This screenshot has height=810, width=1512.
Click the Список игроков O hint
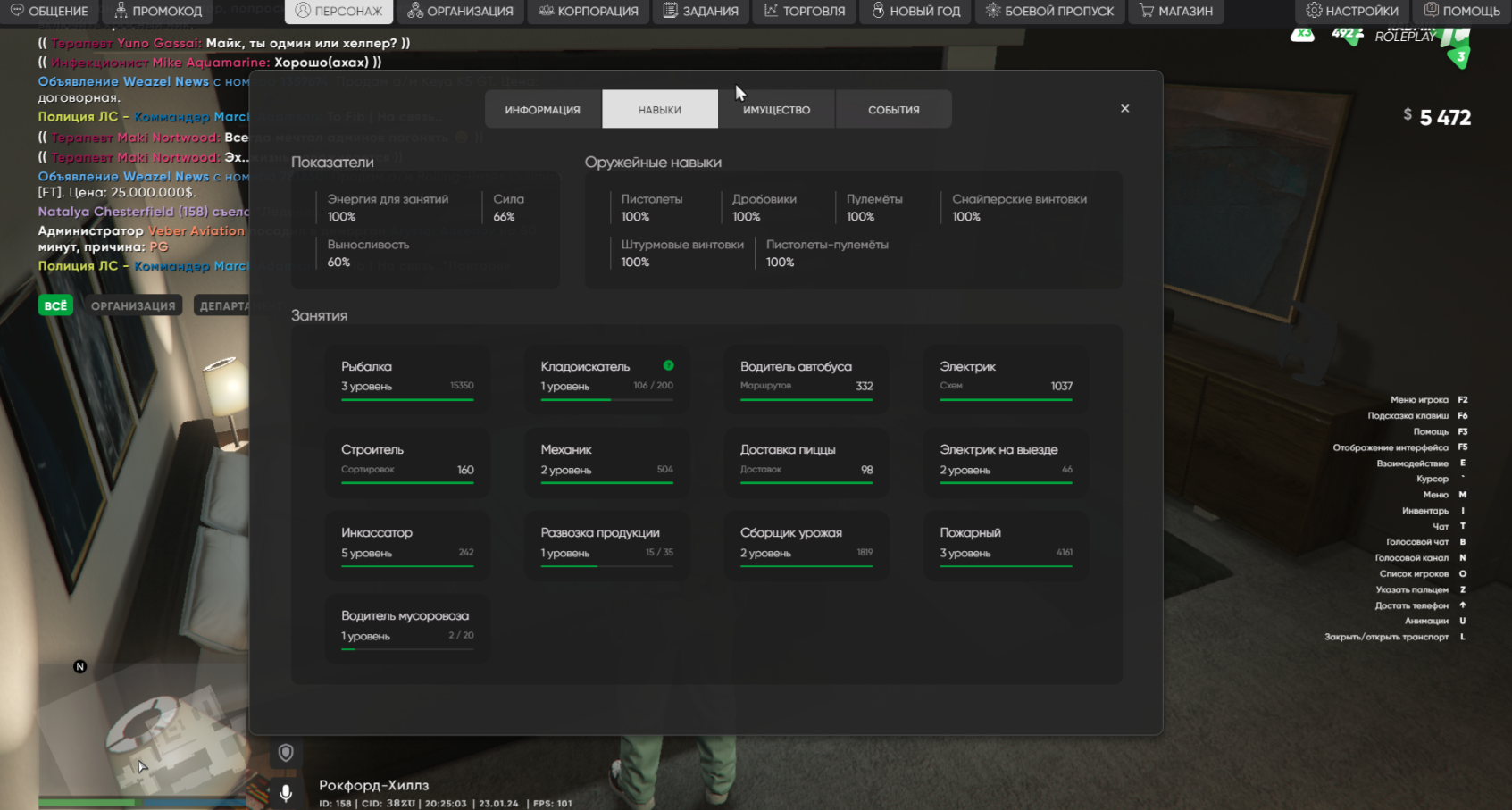[x=1423, y=574]
